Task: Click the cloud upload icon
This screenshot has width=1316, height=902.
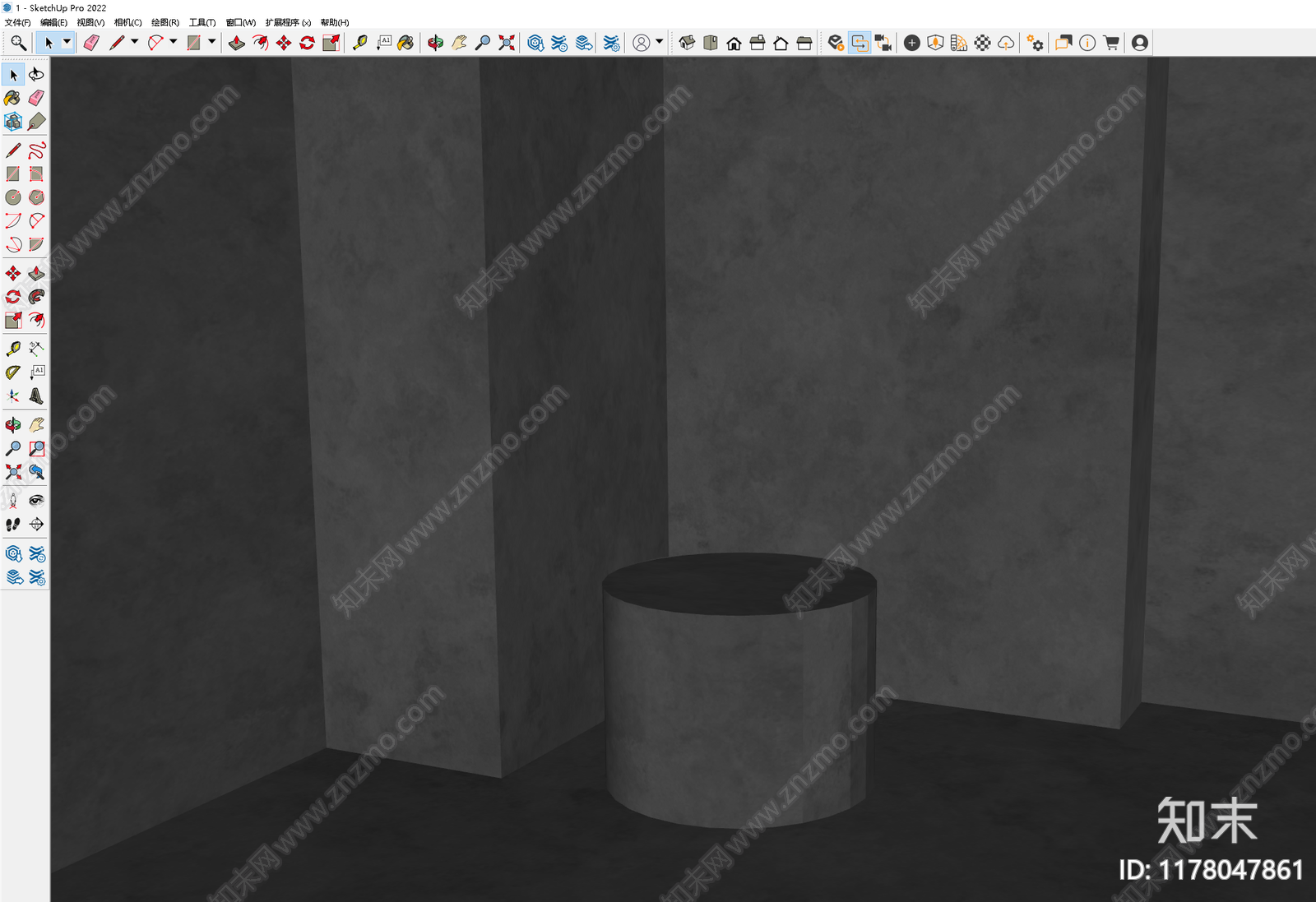Action: 1006,43
